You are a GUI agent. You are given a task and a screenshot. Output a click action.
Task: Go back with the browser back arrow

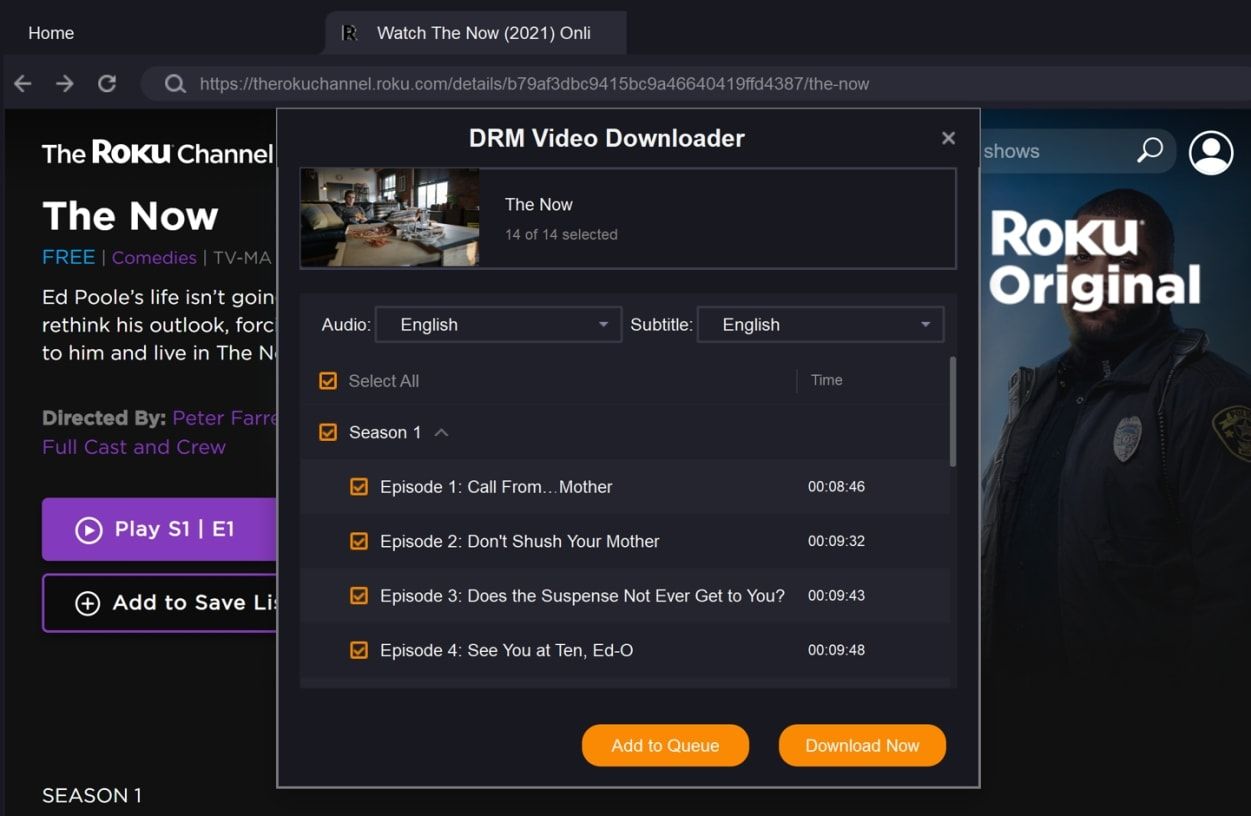pos(23,84)
